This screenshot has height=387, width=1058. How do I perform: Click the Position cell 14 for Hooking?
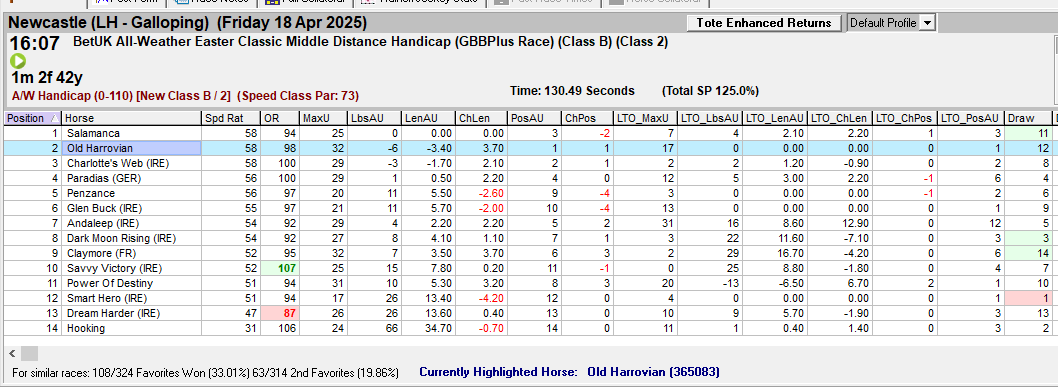coord(32,328)
